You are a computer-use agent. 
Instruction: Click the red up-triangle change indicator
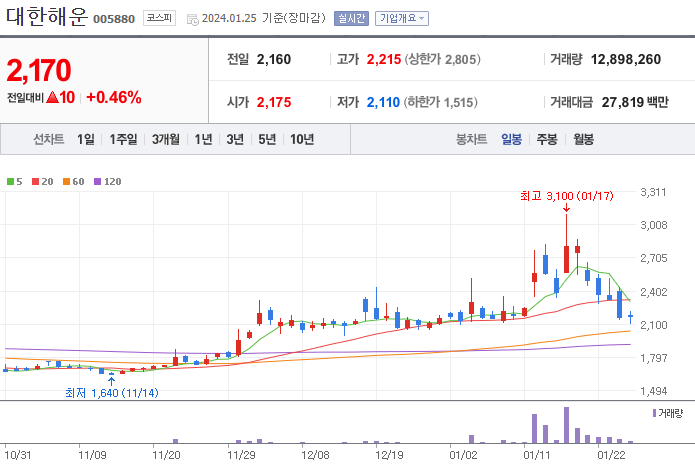[x=52, y=97]
